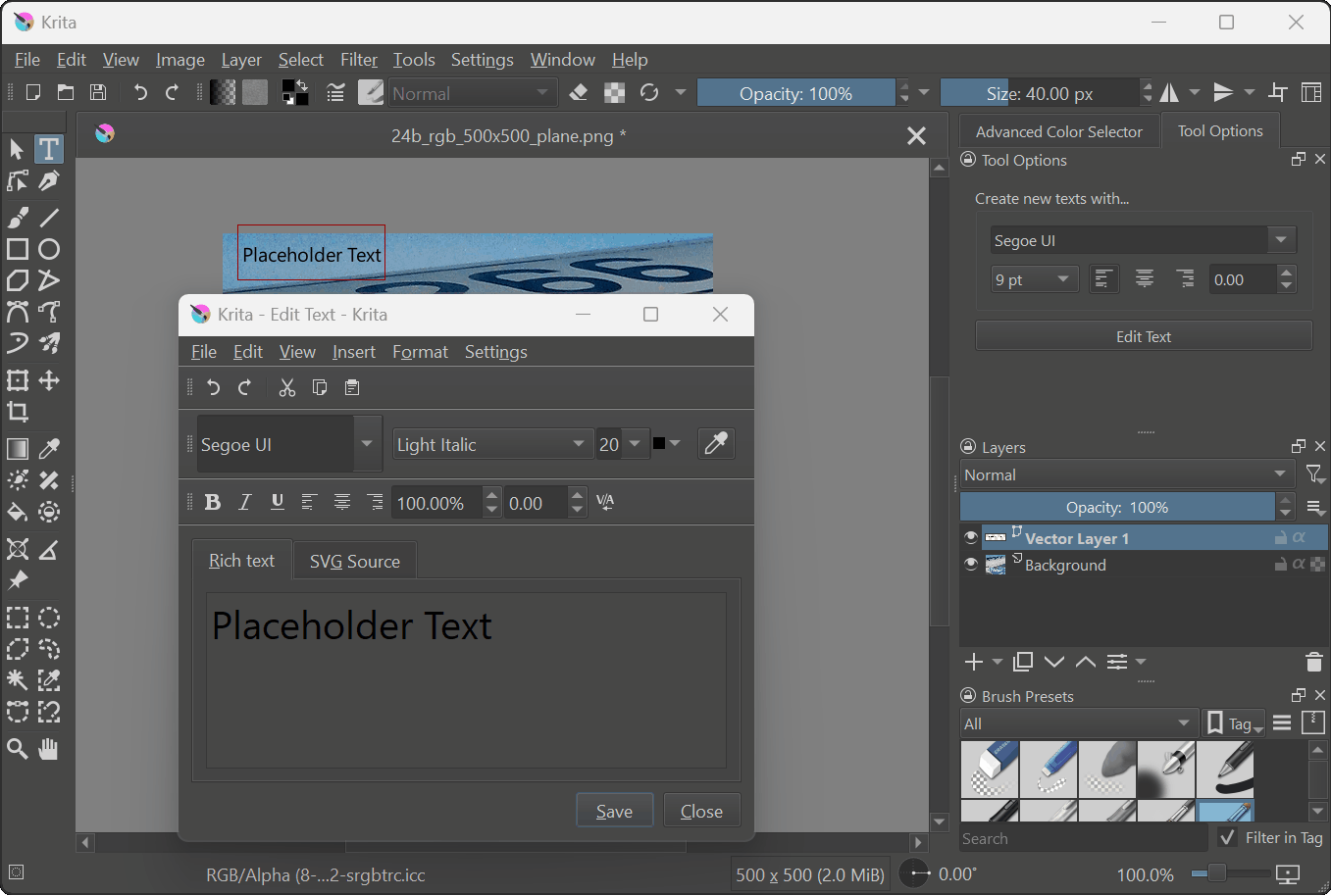1331x896 pixels.
Task: Click the Bold formatting icon
Action: (x=212, y=502)
